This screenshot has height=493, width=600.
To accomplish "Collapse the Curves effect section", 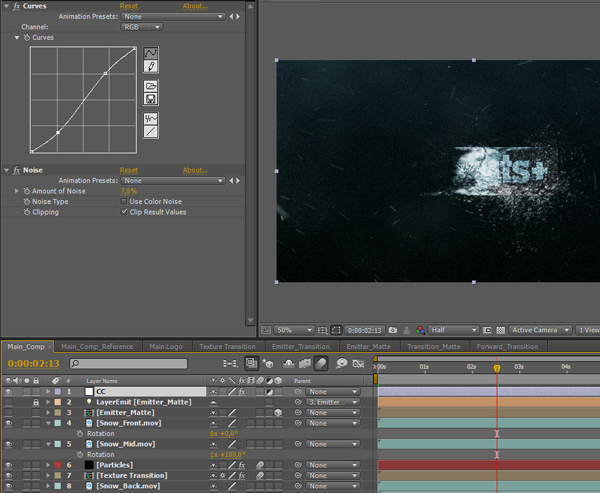I will pos(6,6).
